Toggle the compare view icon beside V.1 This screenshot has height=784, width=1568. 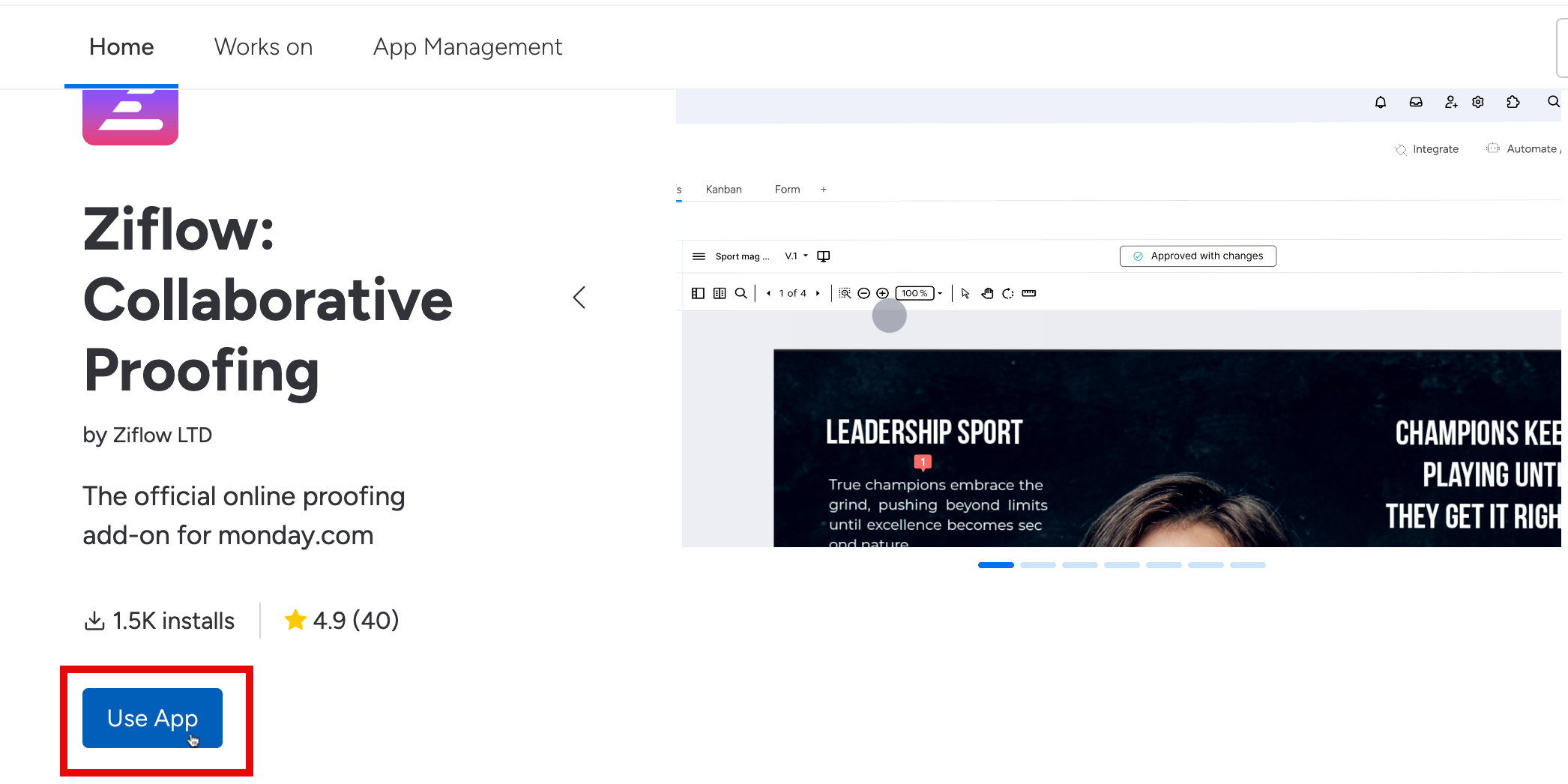click(x=823, y=256)
